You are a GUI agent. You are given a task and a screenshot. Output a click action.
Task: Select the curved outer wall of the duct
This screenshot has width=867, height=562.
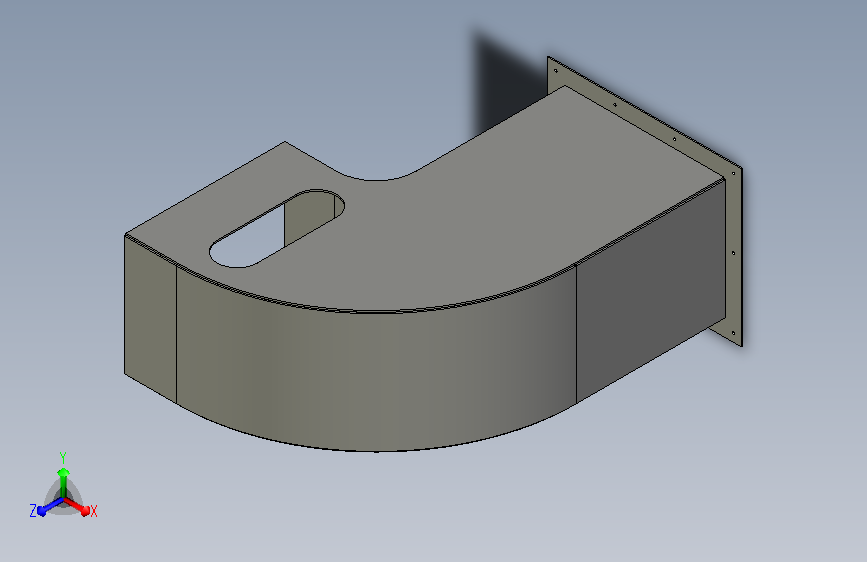click(376, 360)
